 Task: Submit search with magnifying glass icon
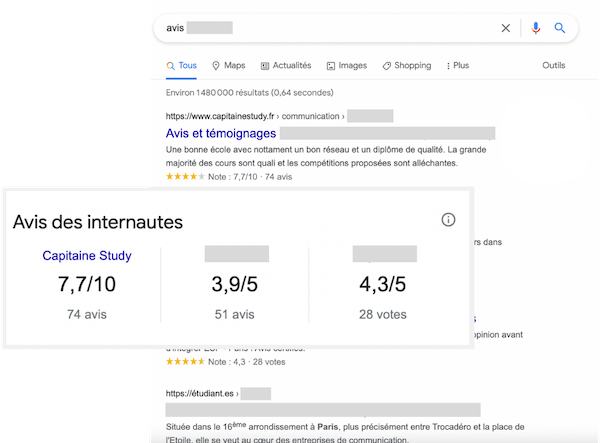[x=559, y=28]
